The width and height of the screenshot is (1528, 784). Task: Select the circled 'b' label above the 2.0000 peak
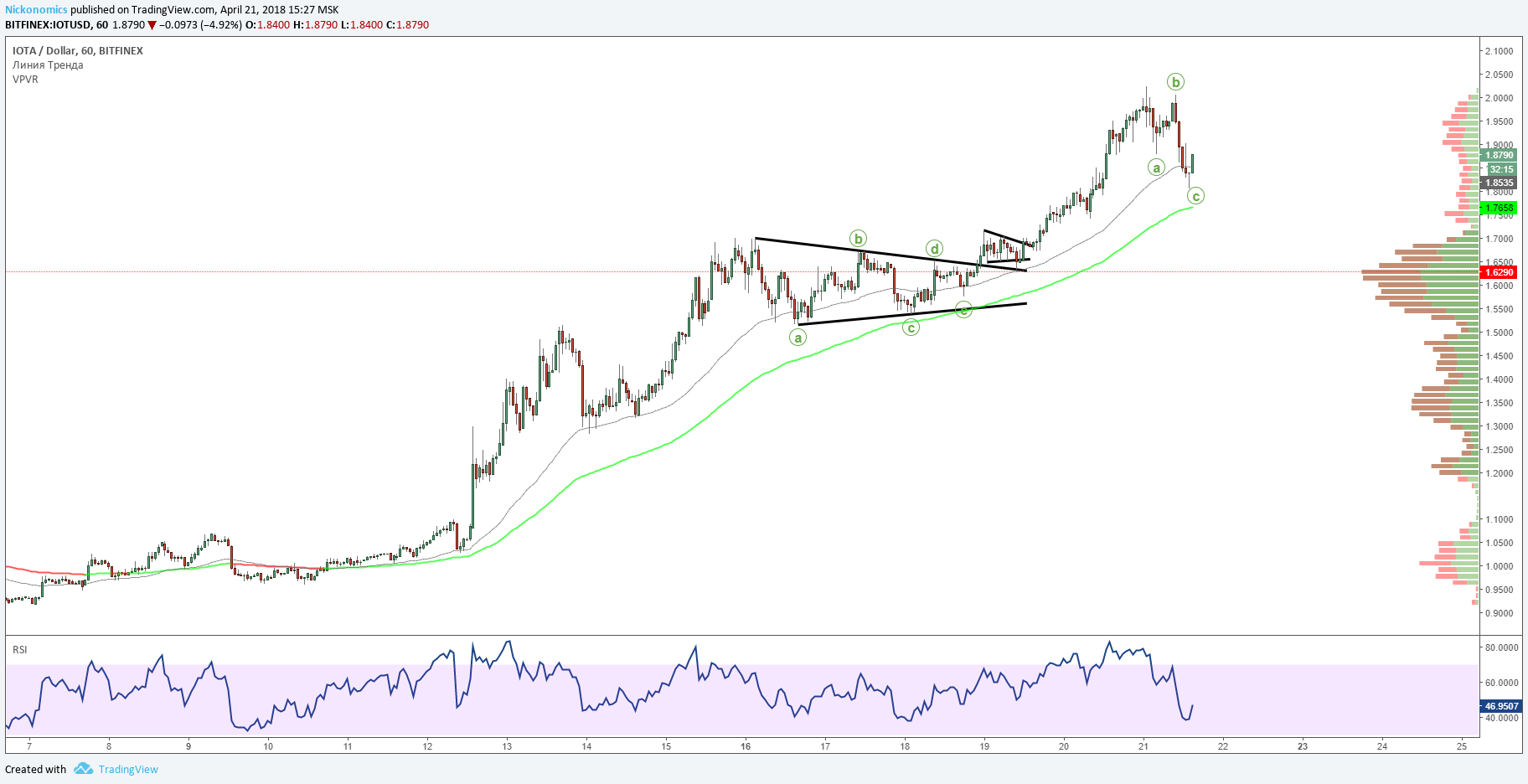(x=1175, y=82)
